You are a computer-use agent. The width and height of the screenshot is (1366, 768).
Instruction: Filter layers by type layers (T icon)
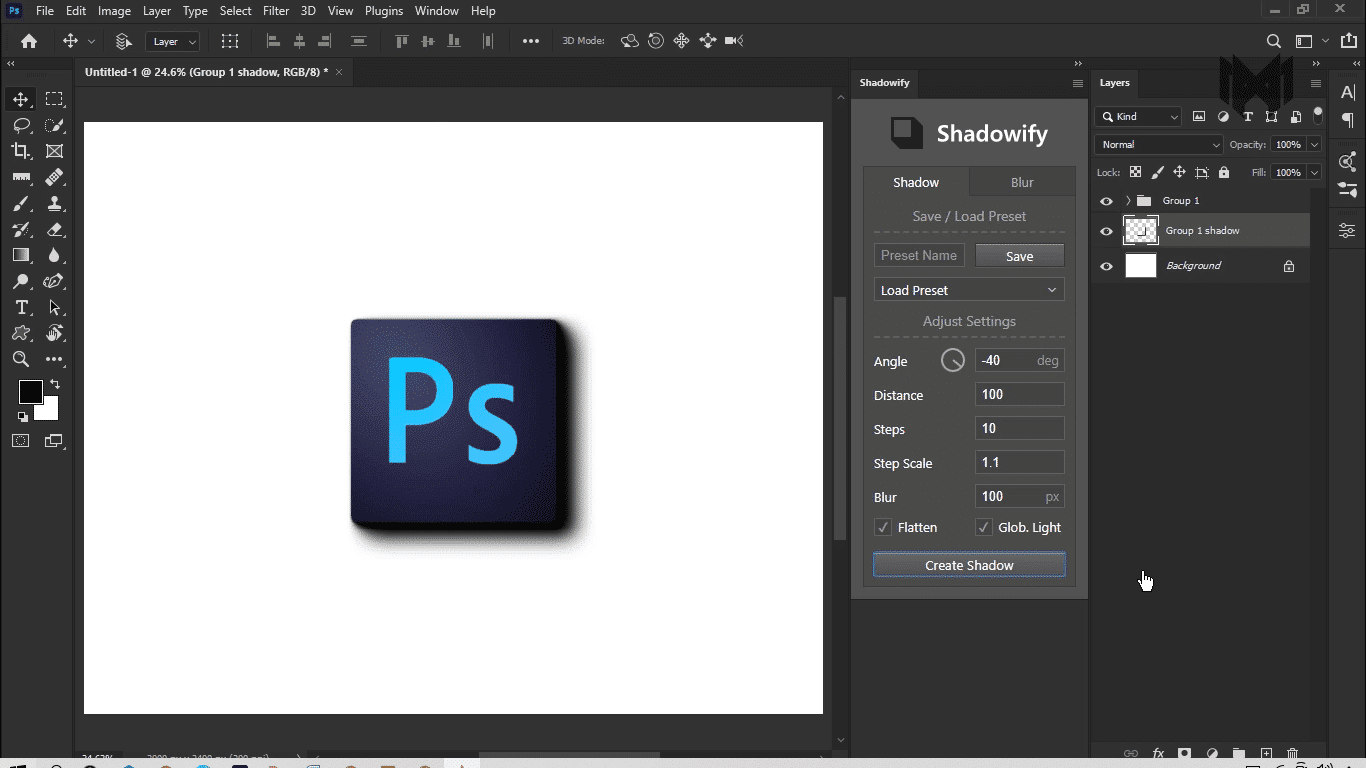pyautogui.click(x=1247, y=117)
